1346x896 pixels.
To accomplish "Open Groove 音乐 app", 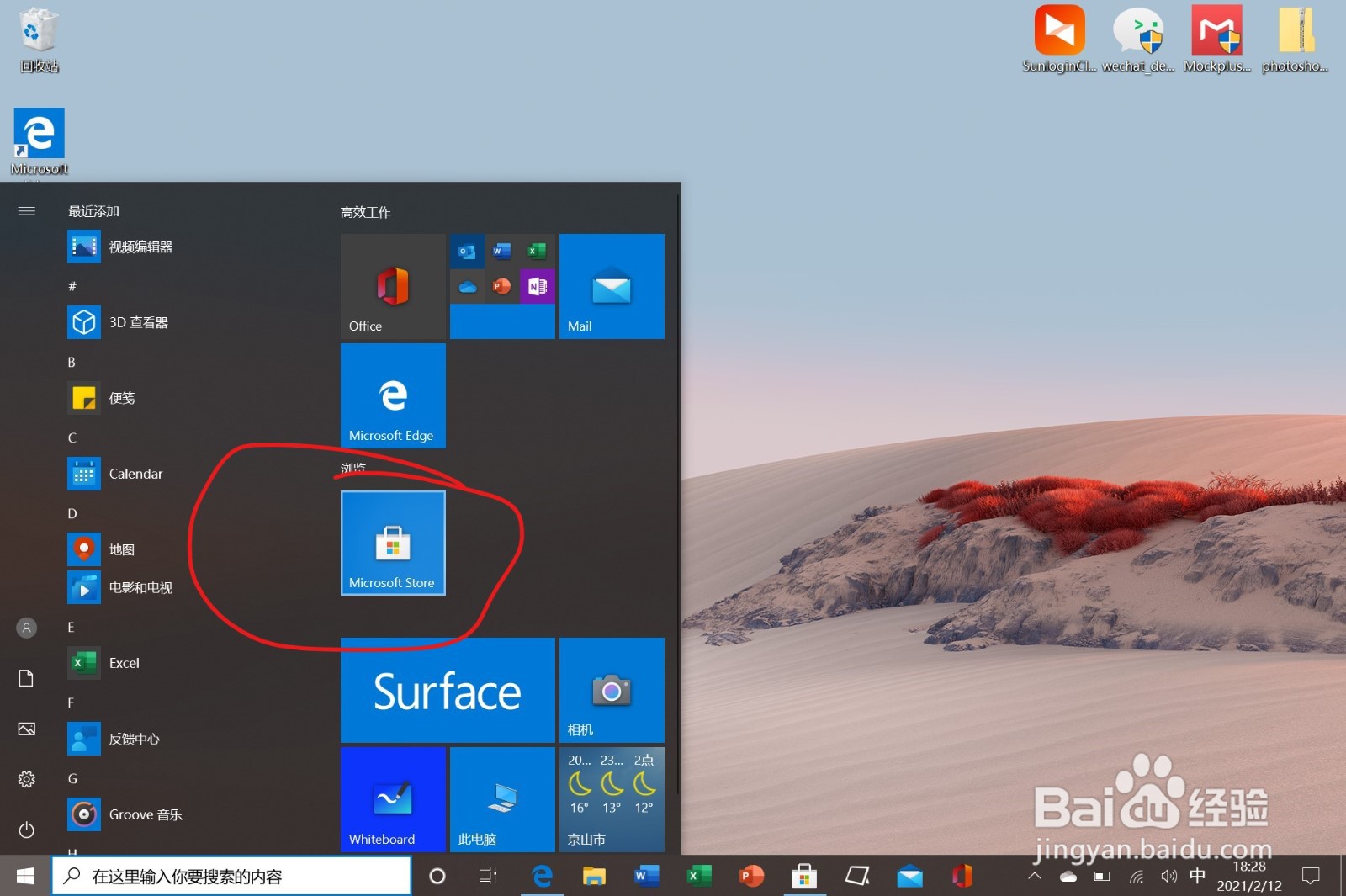I will 125,814.
